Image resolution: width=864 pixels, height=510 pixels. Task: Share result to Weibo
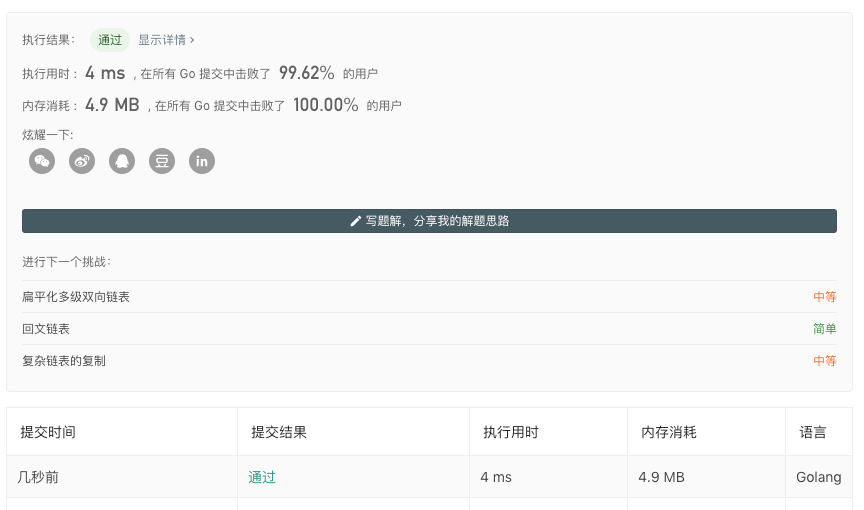[82, 161]
